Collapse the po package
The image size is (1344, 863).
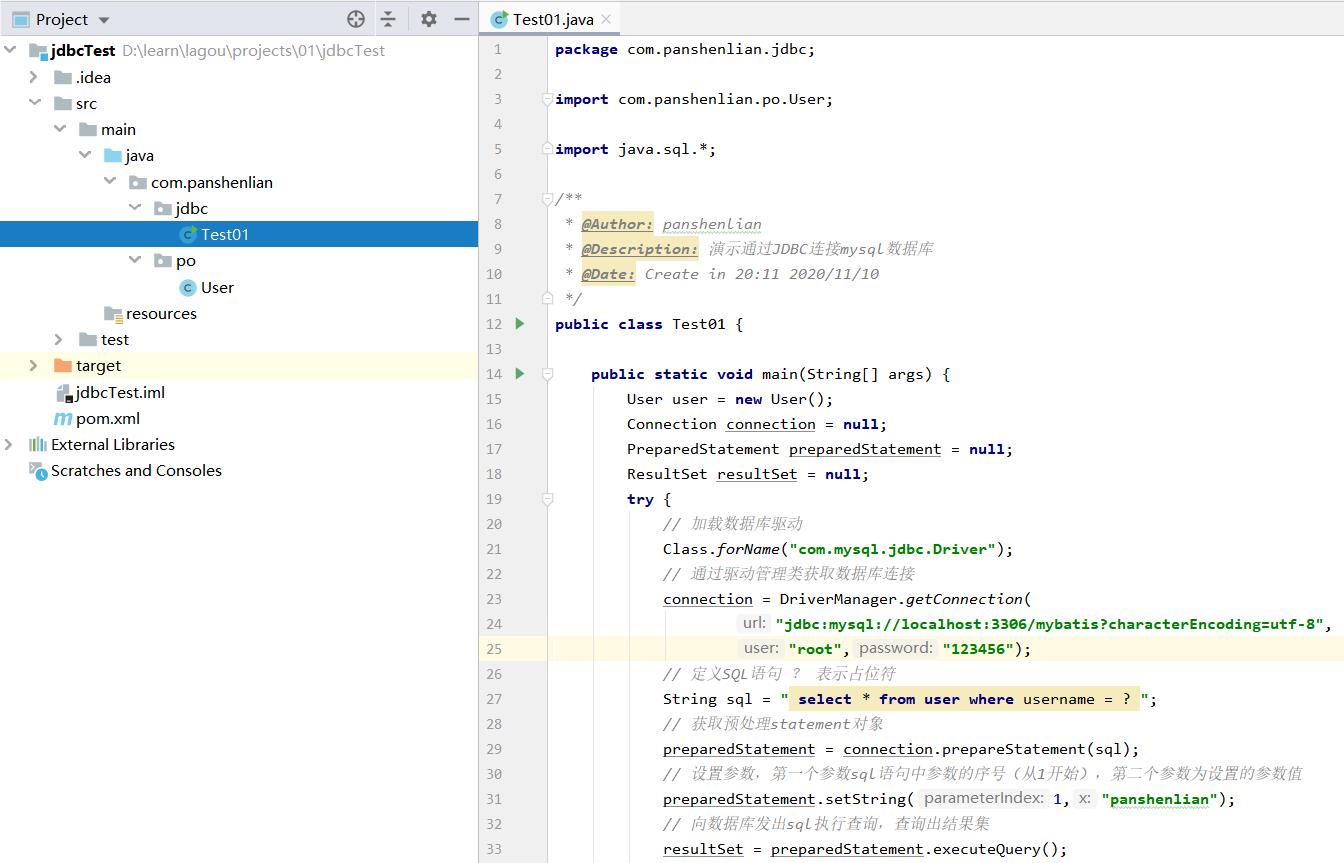(x=135, y=260)
